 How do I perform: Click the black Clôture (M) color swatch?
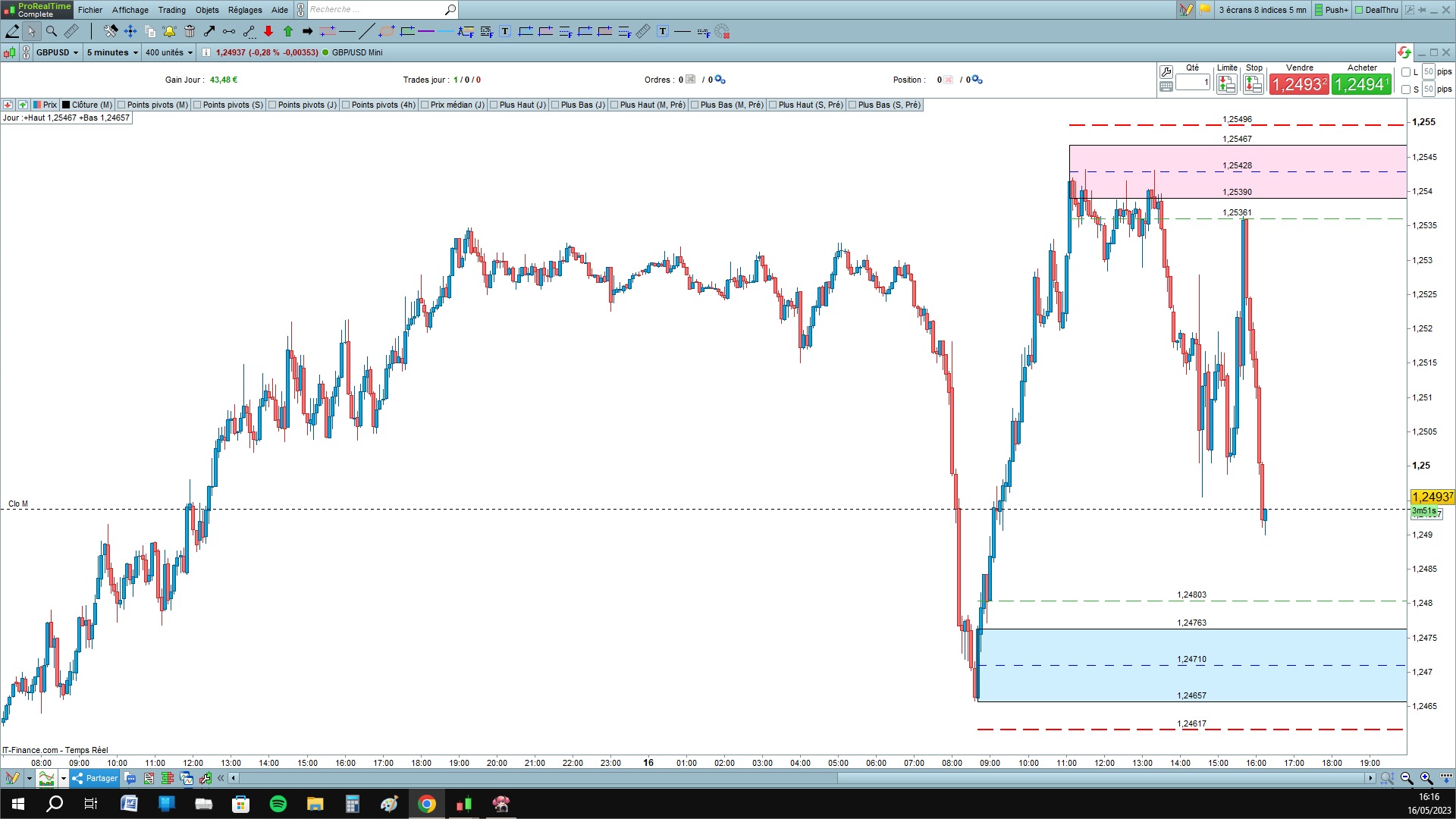click(x=66, y=105)
